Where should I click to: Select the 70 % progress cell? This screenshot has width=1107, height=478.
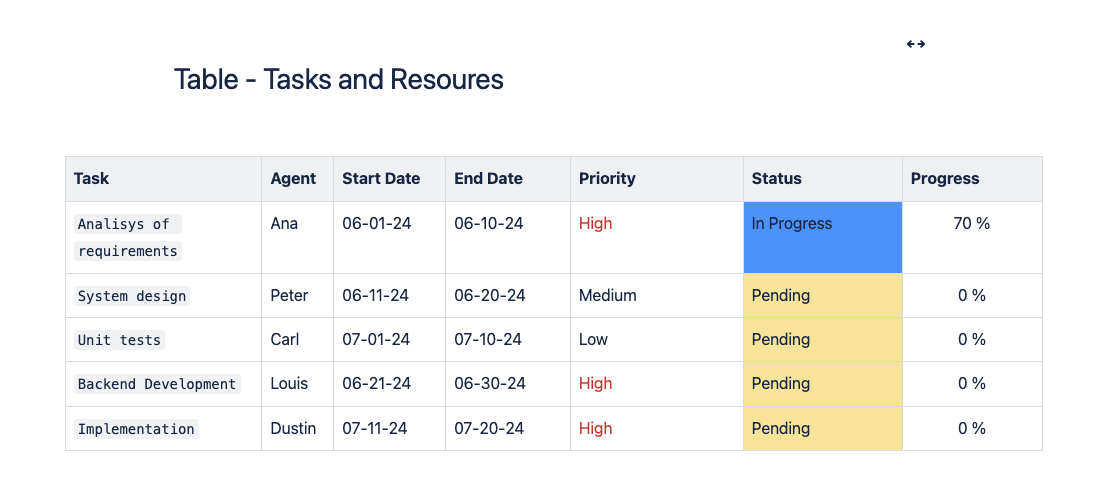[x=971, y=224]
